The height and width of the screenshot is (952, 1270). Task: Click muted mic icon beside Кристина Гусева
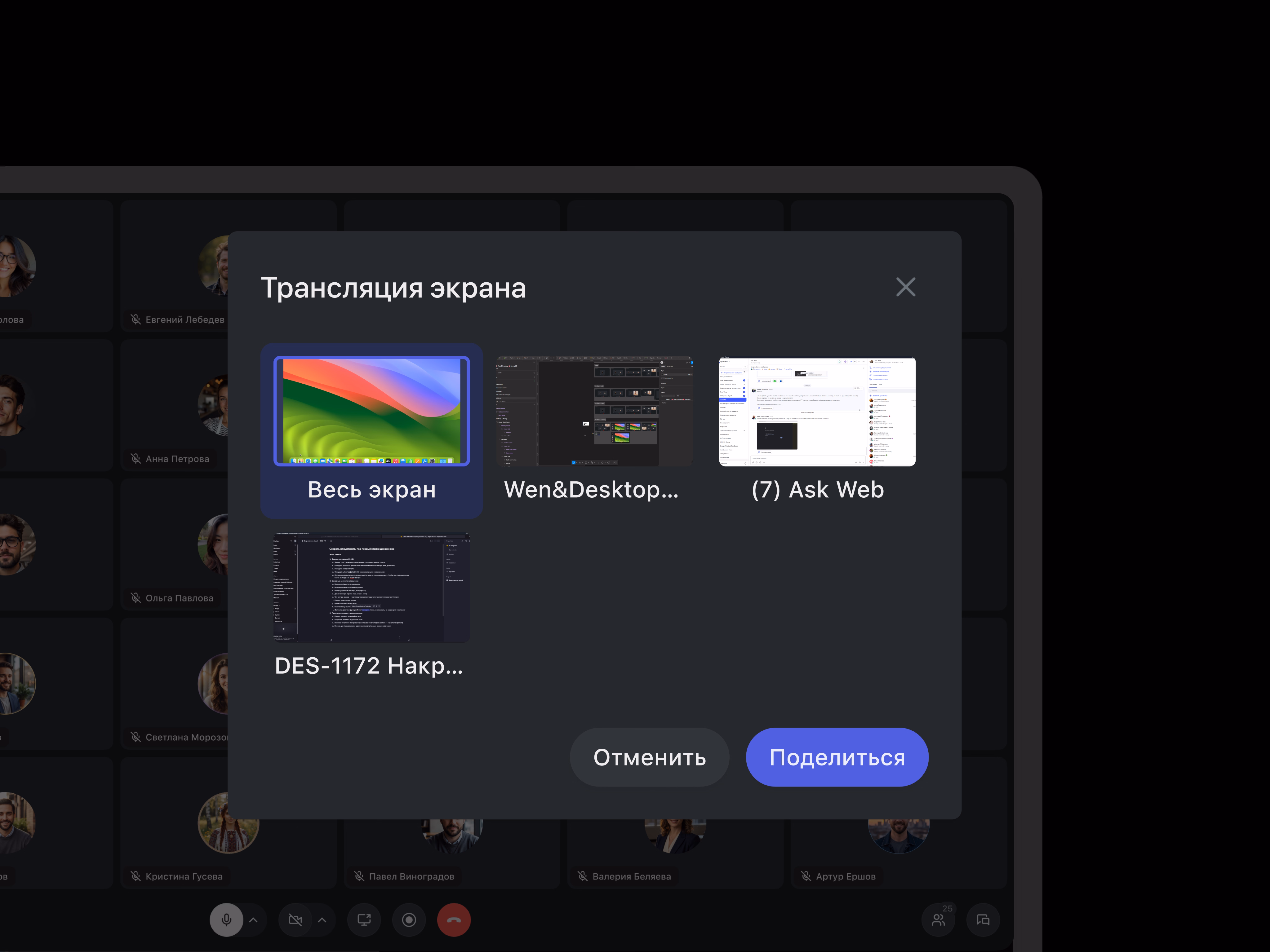135,876
